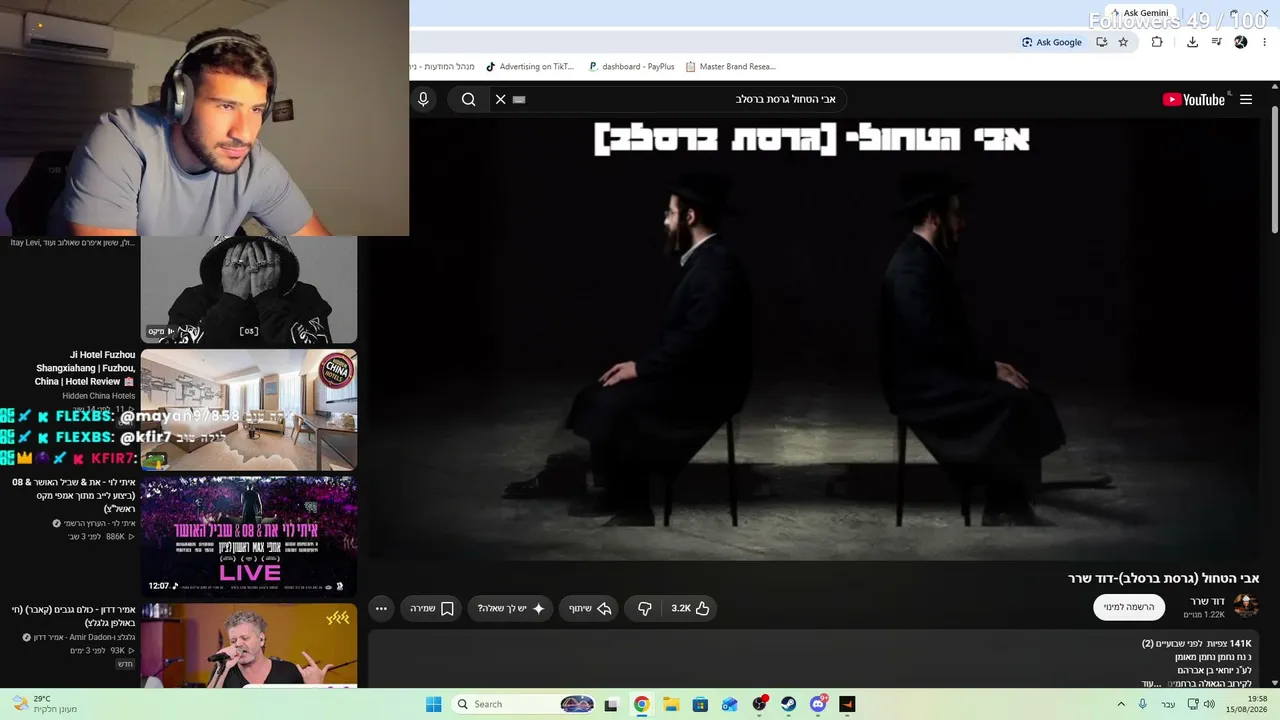Click the system tray microphone icon
Viewport: 1280px width, 720px height.
point(1143,704)
